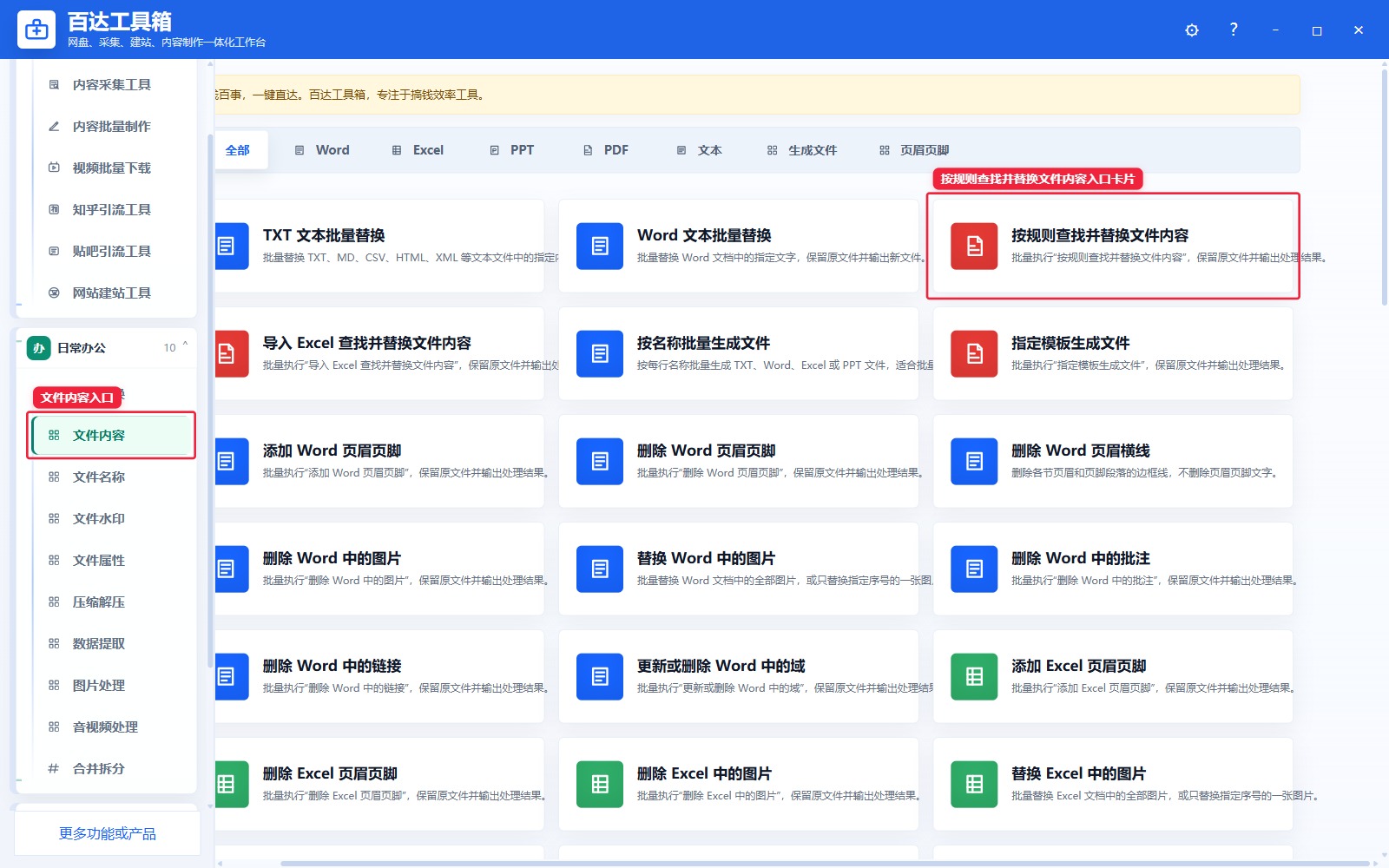1389x868 pixels.
Task: Select 音视频处理 in the sidebar
Action: (x=111, y=727)
